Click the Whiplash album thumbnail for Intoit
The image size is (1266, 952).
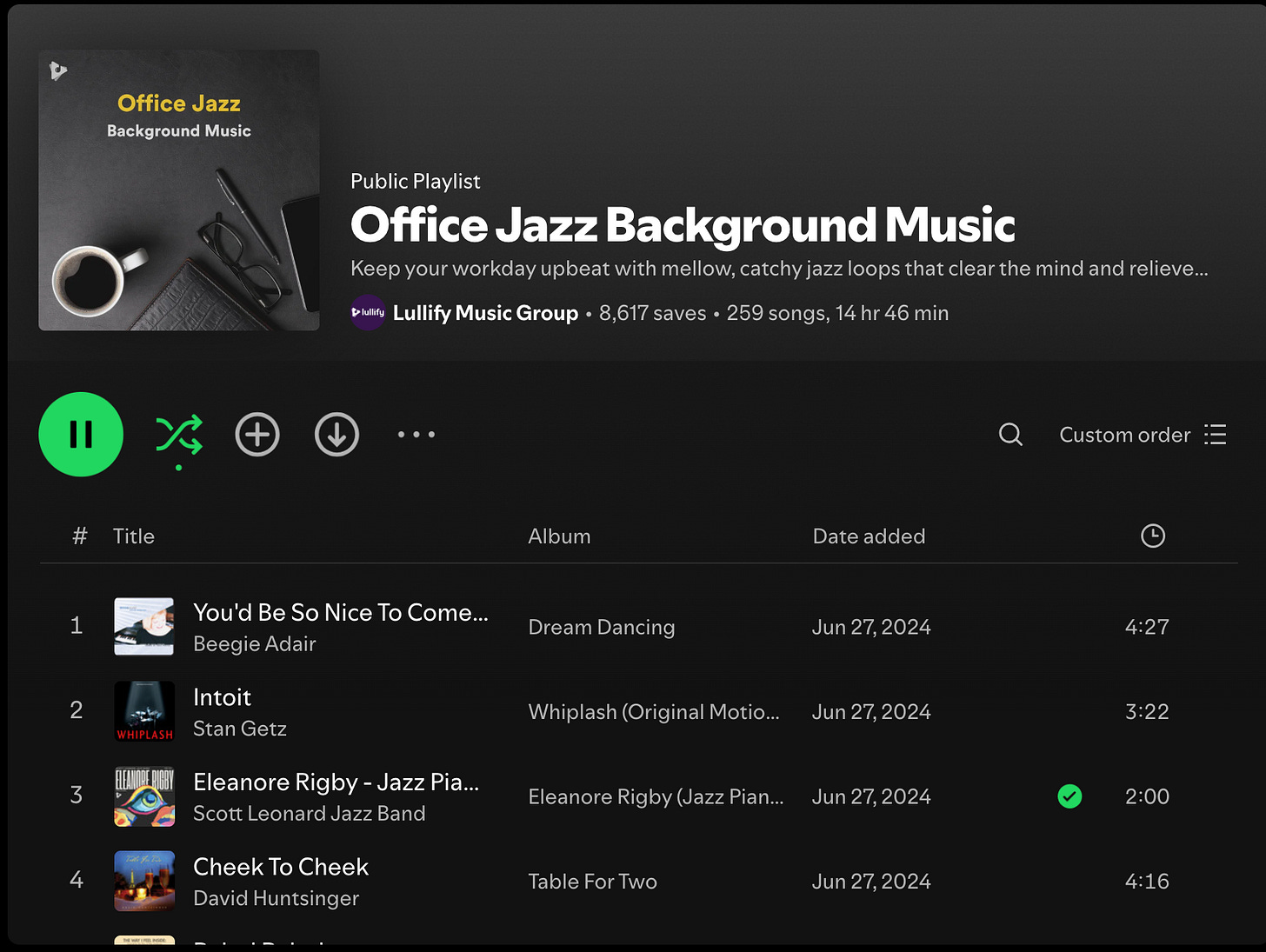click(144, 711)
